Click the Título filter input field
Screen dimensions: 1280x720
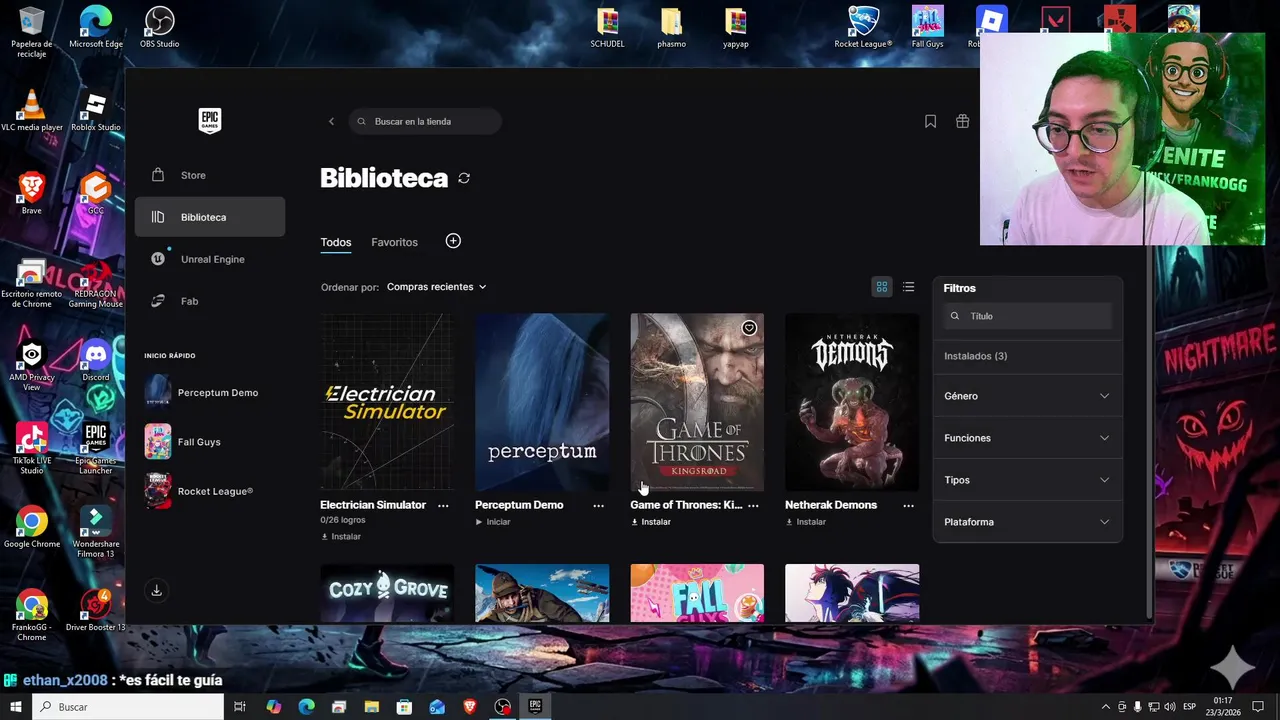coord(1027,316)
